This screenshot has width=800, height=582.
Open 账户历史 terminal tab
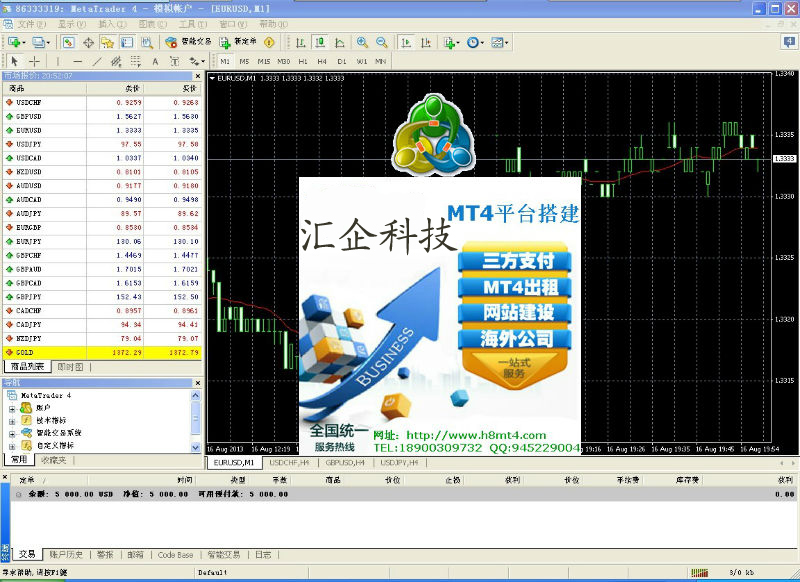[66, 554]
